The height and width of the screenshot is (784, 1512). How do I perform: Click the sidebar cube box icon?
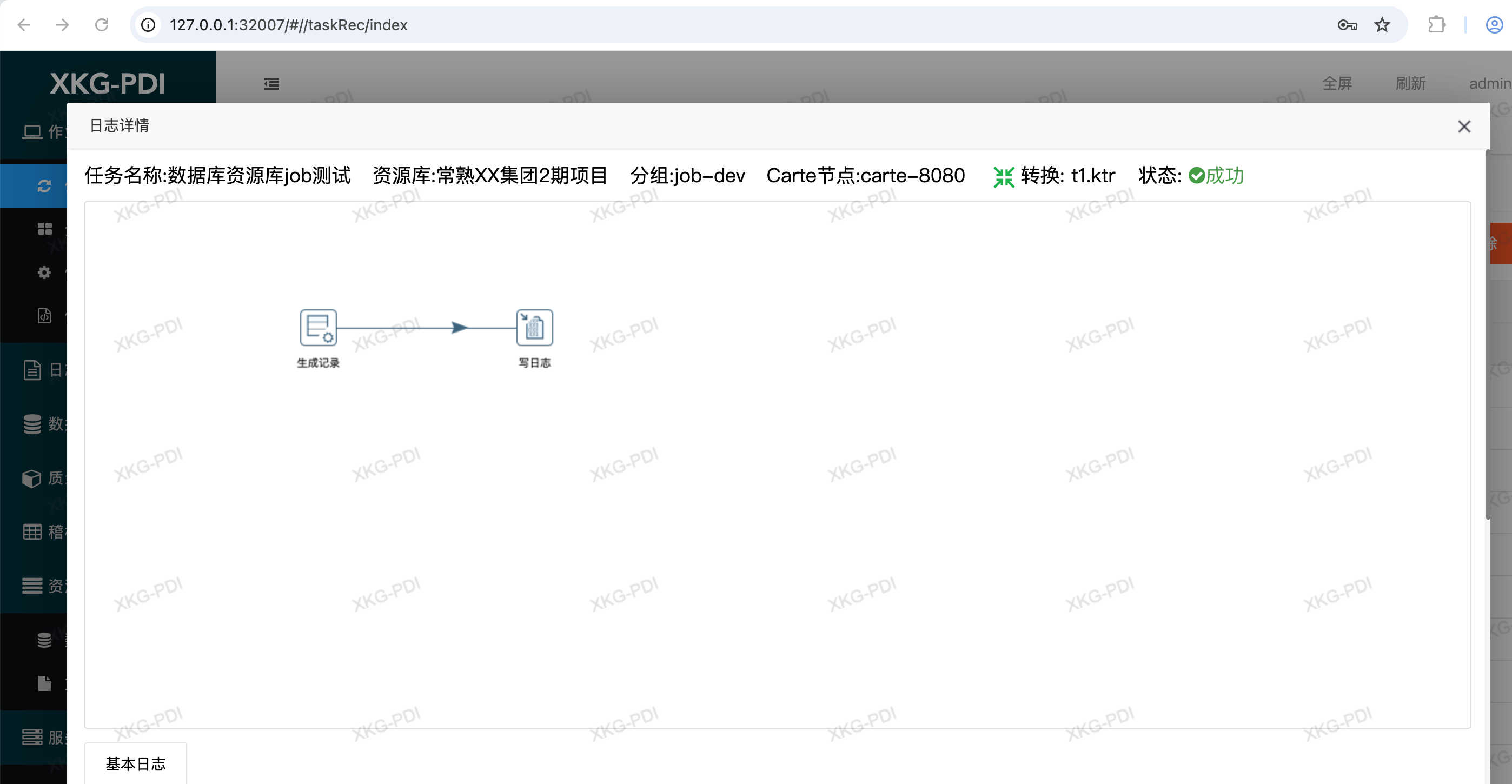coord(32,479)
